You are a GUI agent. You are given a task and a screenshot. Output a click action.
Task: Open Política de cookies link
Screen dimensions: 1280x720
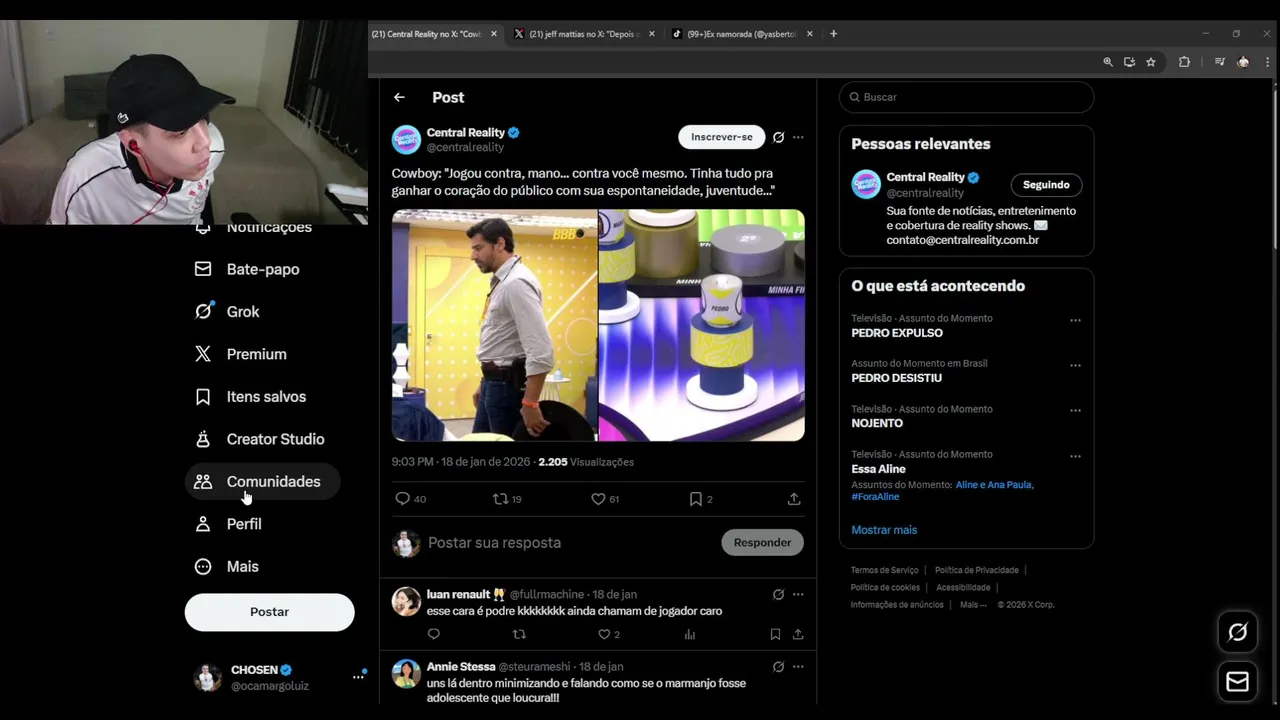coord(885,588)
